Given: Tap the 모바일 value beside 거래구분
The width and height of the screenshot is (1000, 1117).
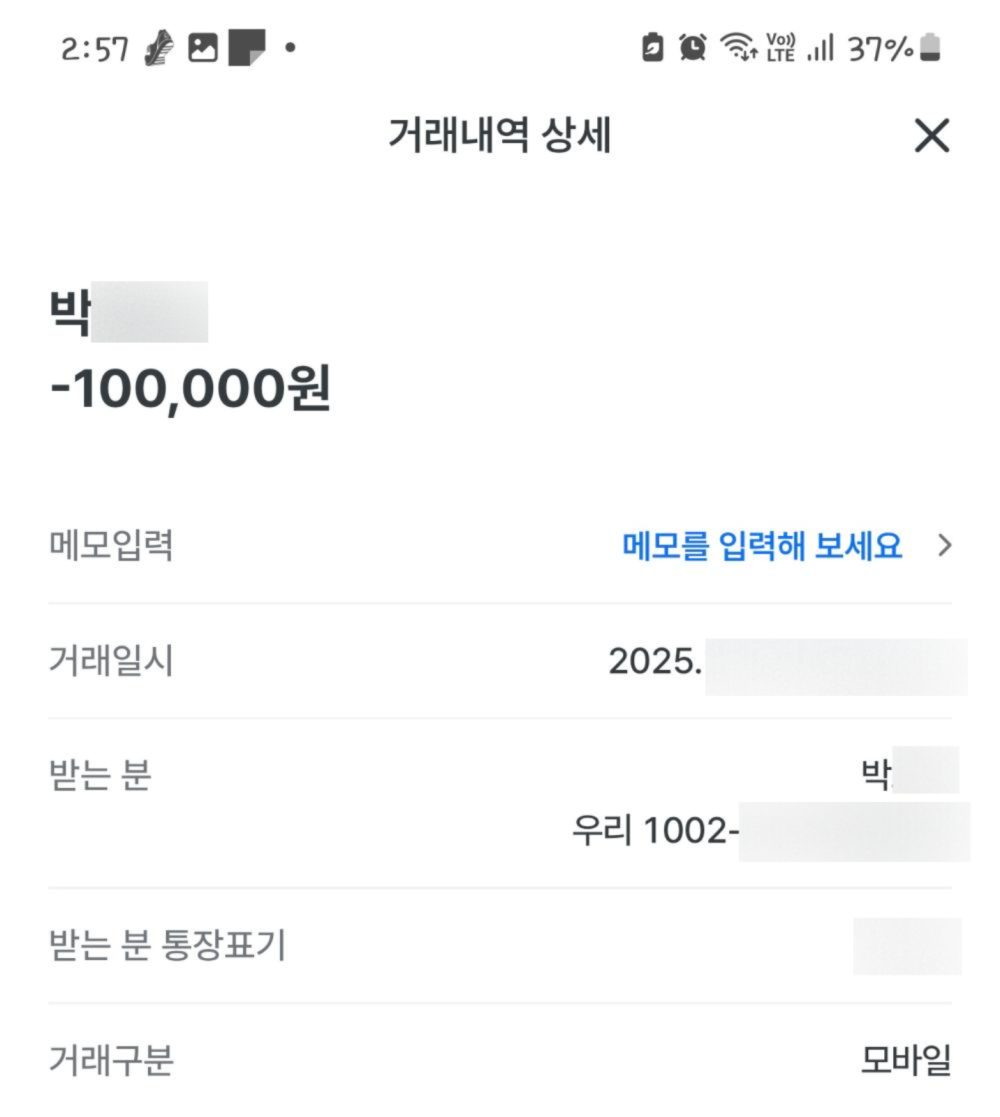Looking at the screenshot, I should (906, 1060).
